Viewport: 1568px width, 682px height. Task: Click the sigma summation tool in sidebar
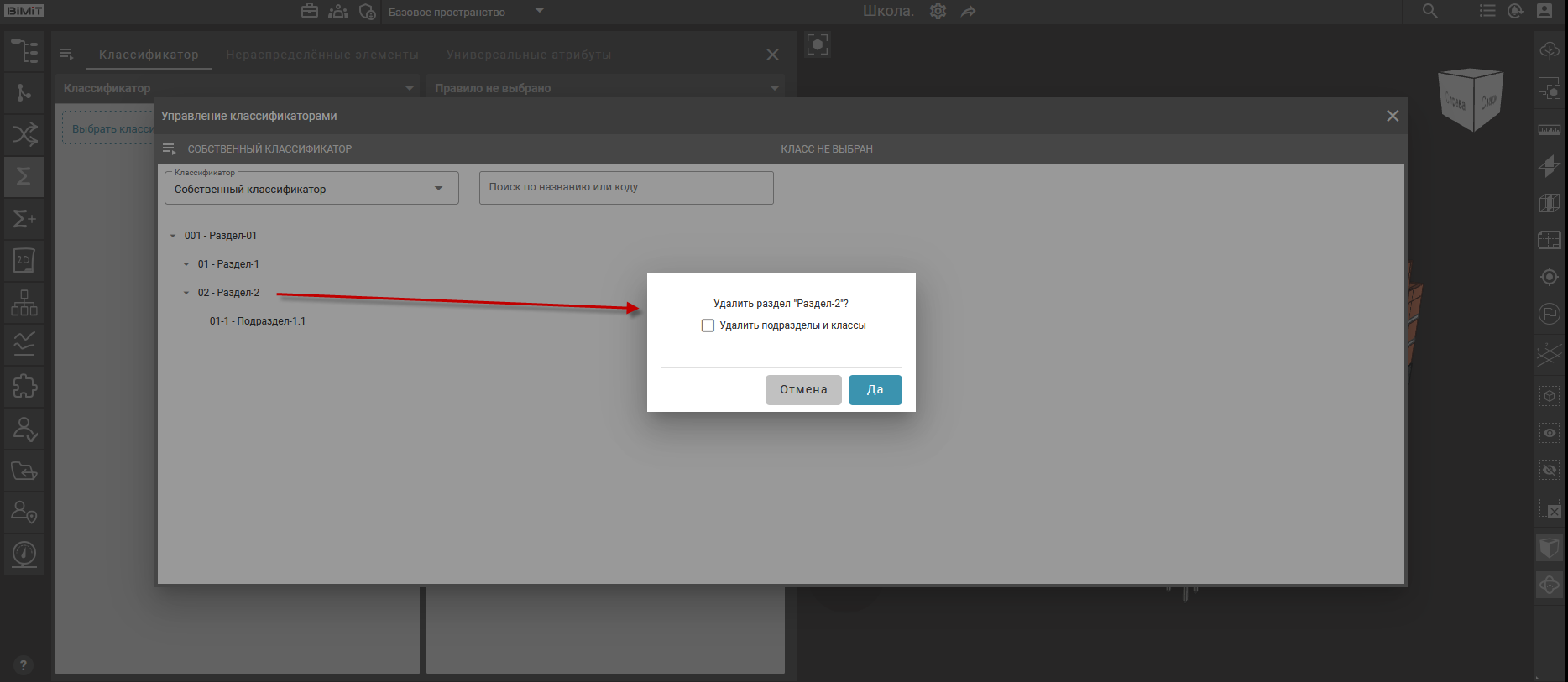(24, 176)
